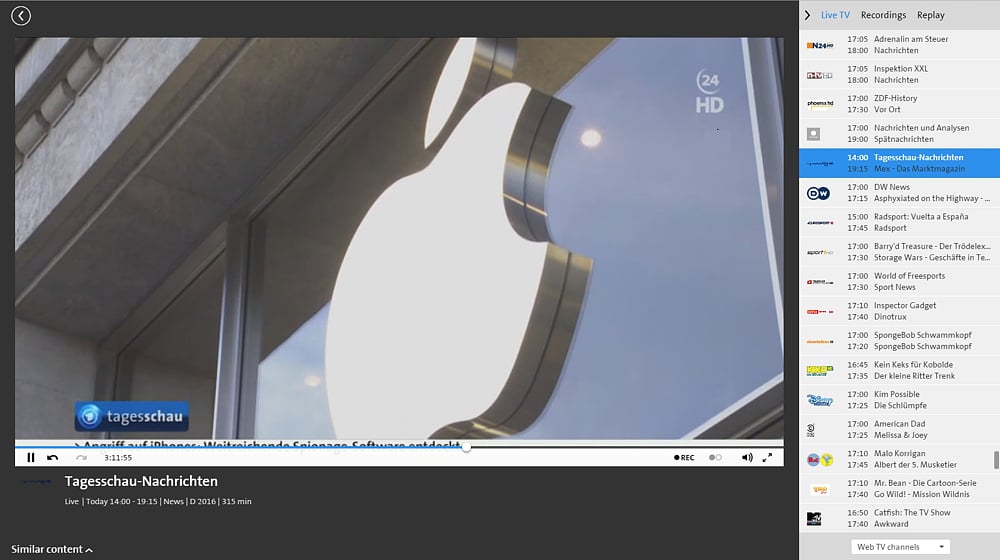This screenshot has height=560, width=1000.
Task: Click the video player picture
Action: pos(399,238)
